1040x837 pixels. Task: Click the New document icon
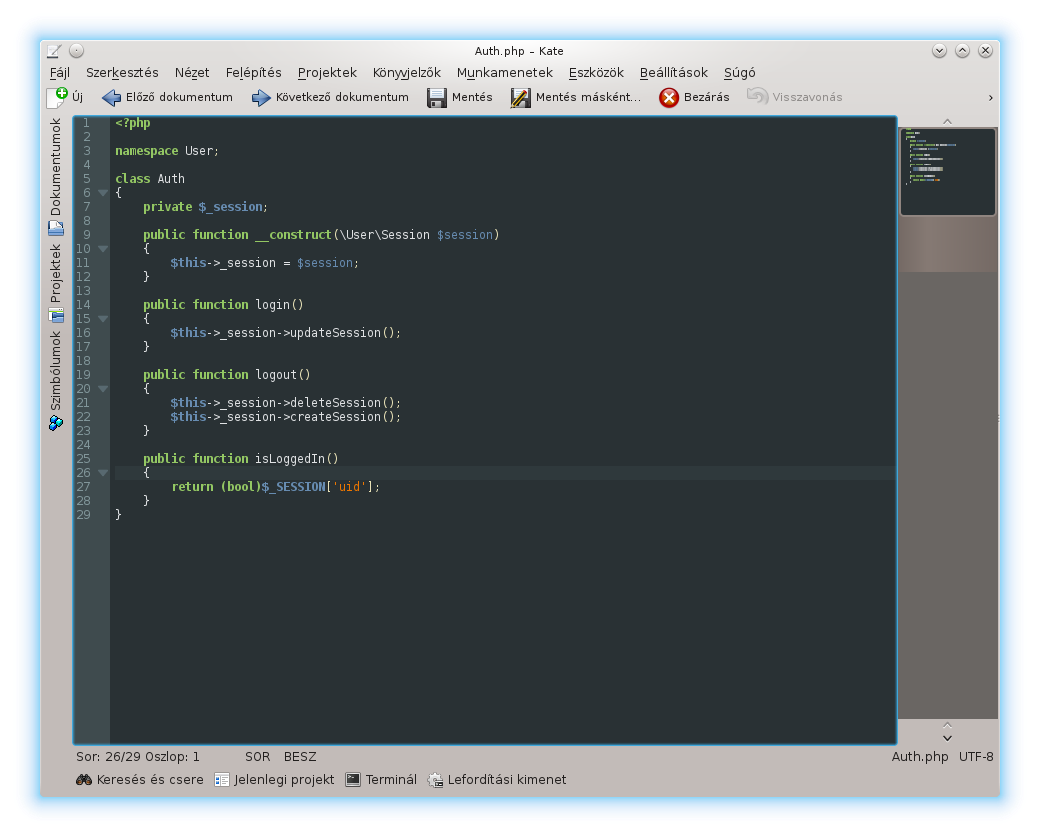[x=57, y=97]
